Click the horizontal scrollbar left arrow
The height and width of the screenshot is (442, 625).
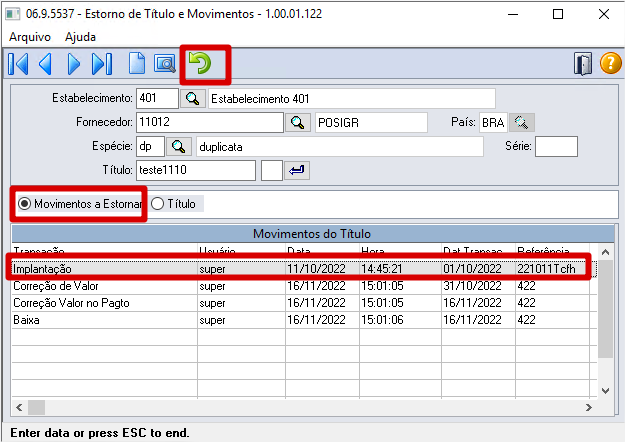click(19, 407)
